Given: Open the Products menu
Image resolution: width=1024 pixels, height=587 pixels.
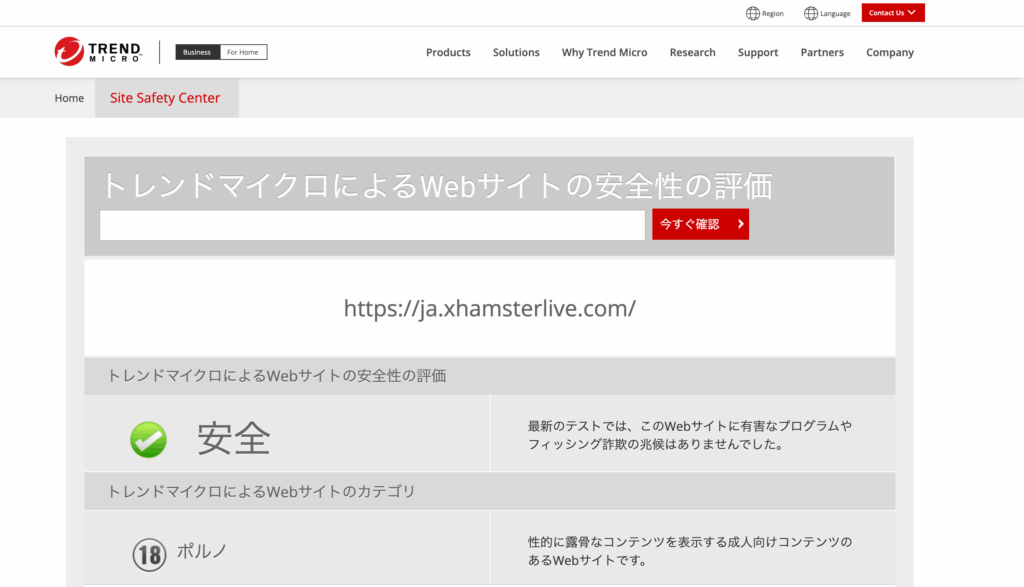Looking at the screenshot, I should (448, 52).
